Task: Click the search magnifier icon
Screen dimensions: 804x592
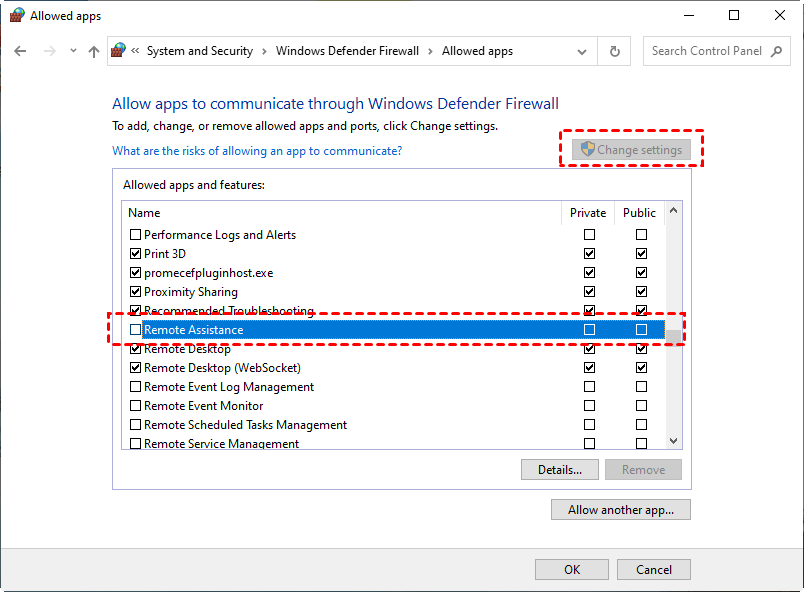Action: pyautogui.click(x=776, y=51)
